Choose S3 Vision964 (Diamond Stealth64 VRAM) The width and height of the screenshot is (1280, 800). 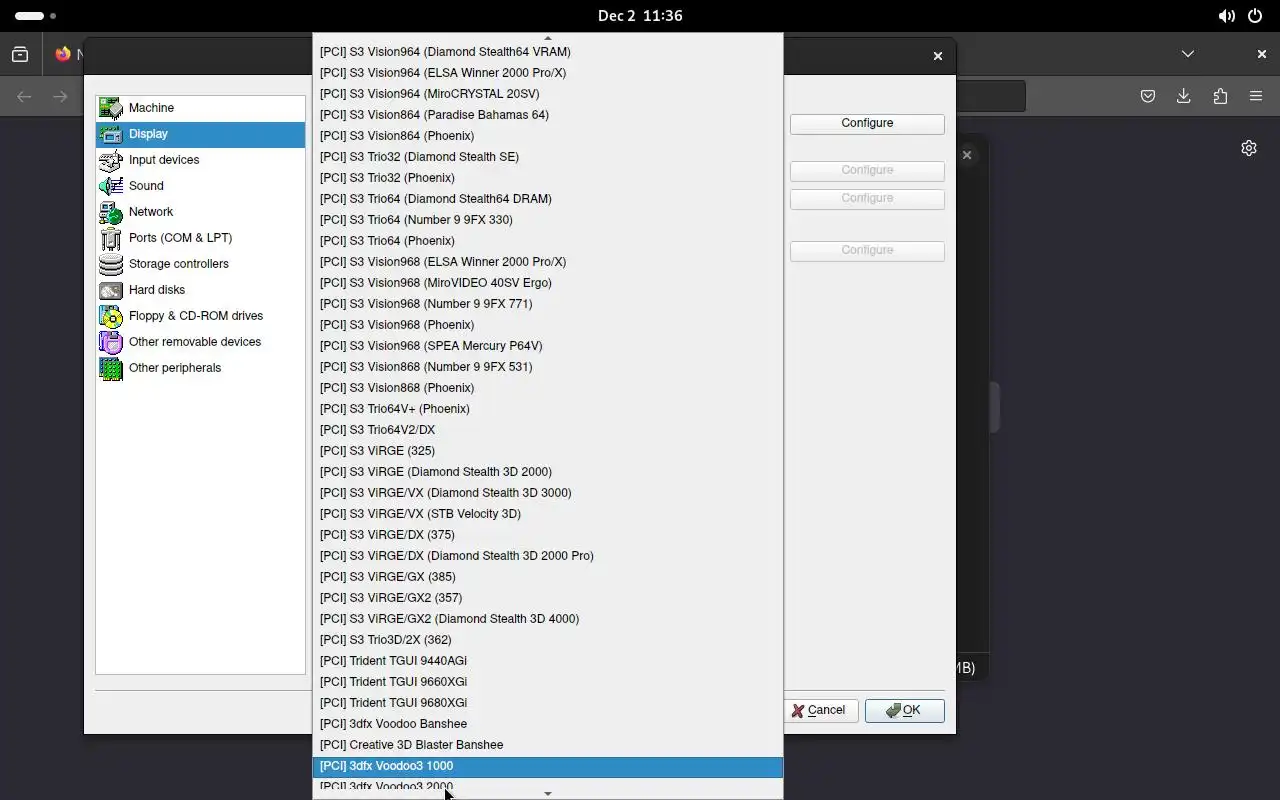(547, 52)
